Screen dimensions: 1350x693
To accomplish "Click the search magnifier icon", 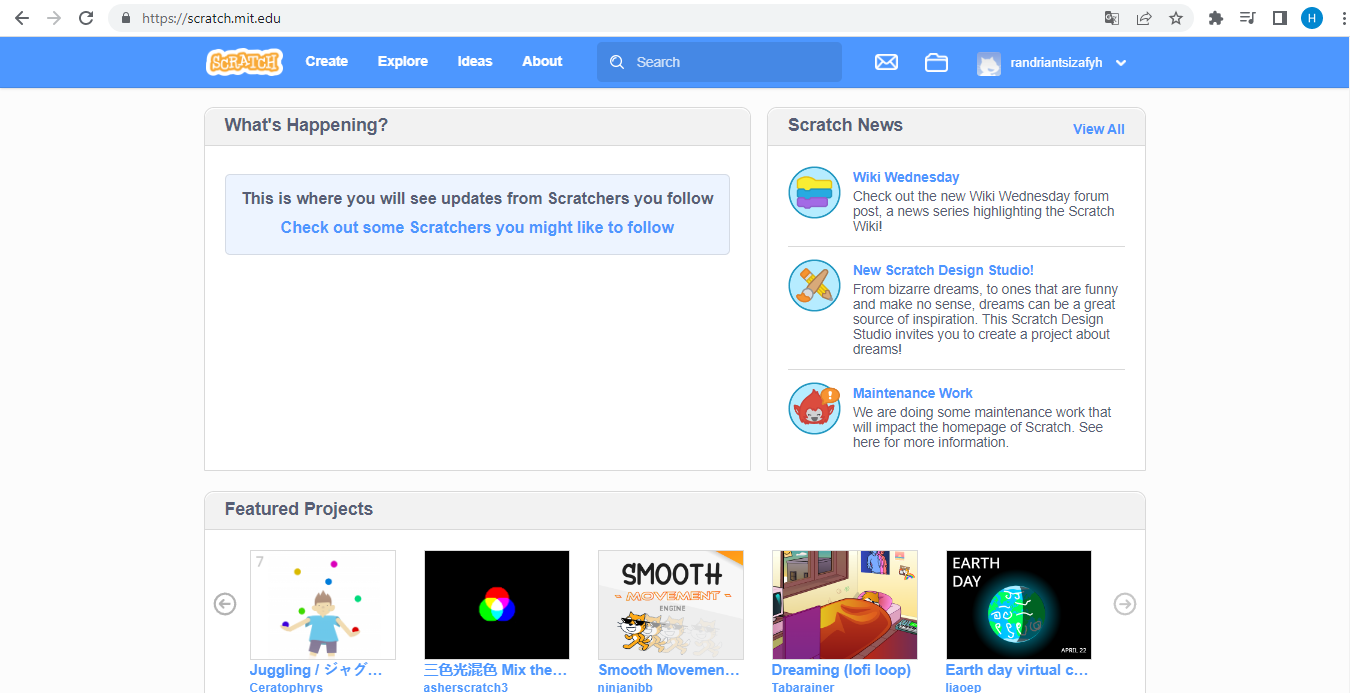I will point(617,62).
